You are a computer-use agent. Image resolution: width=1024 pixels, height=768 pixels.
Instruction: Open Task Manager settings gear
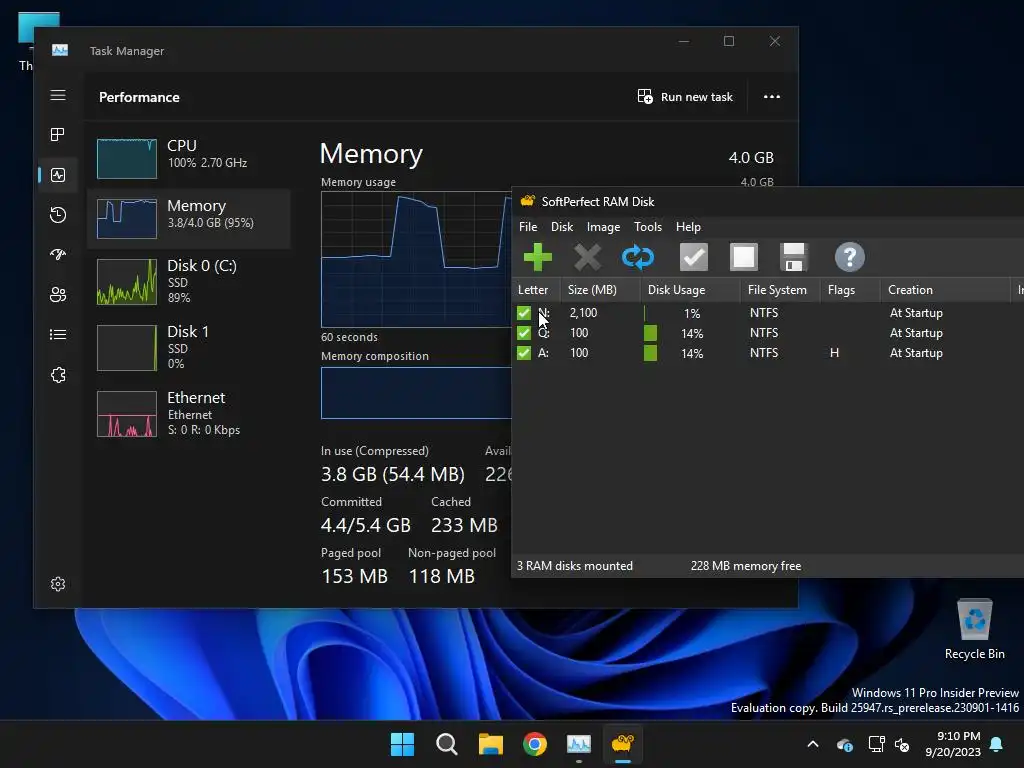tap(58, 584)
